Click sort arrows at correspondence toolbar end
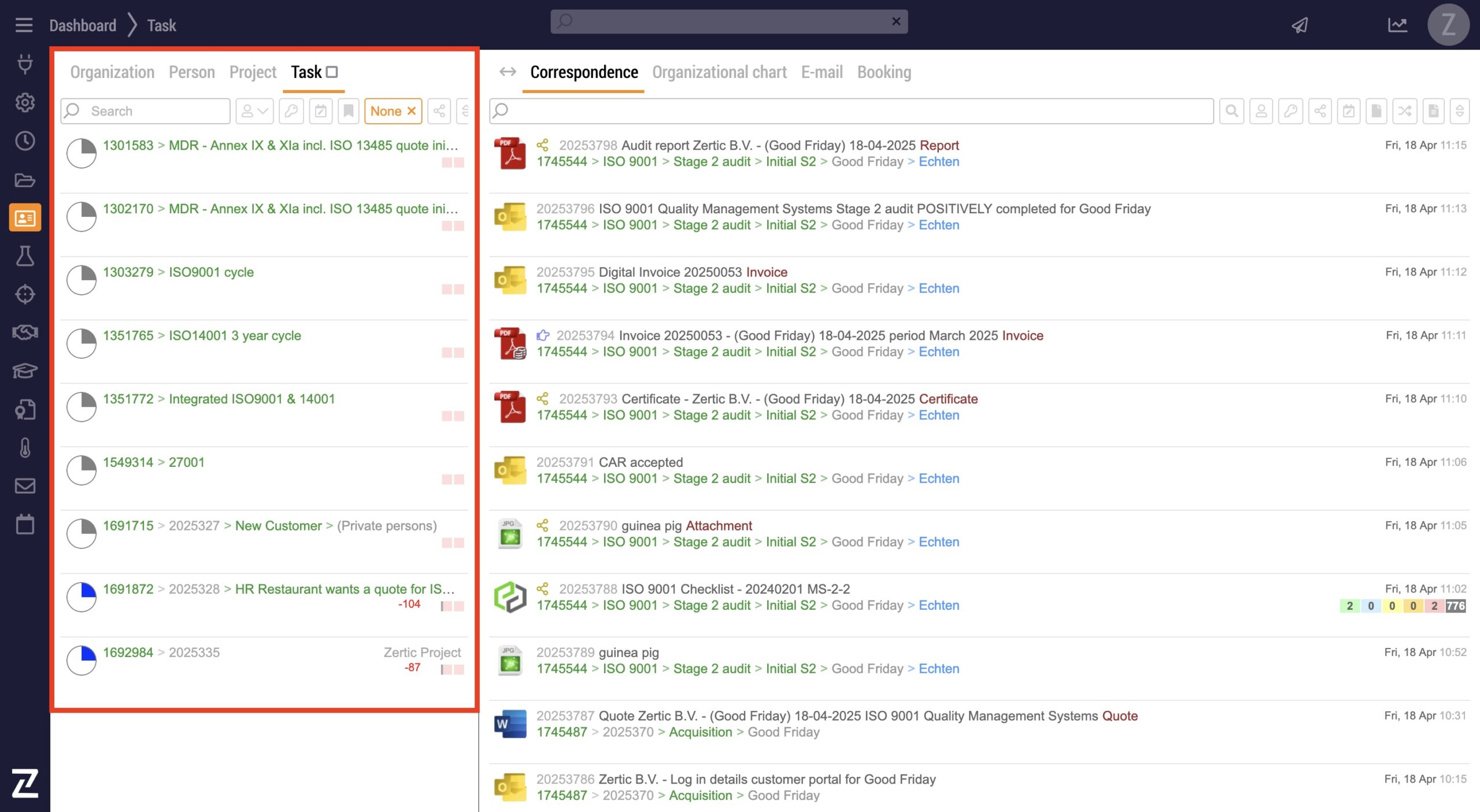Viewport: 1480px width, 812px height. click(x=1459, y=111)
